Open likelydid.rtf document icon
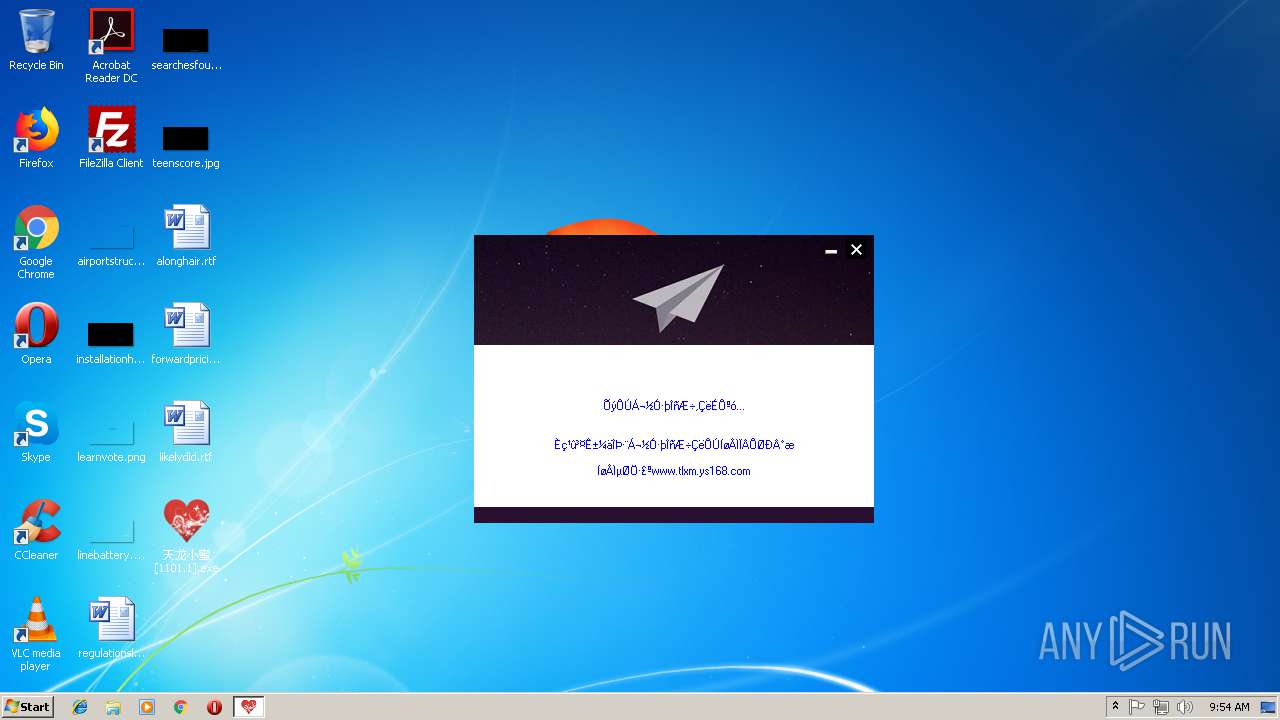Image resolution: width=1280 pixels, height=720 pixels. click(x=186, y=432)
